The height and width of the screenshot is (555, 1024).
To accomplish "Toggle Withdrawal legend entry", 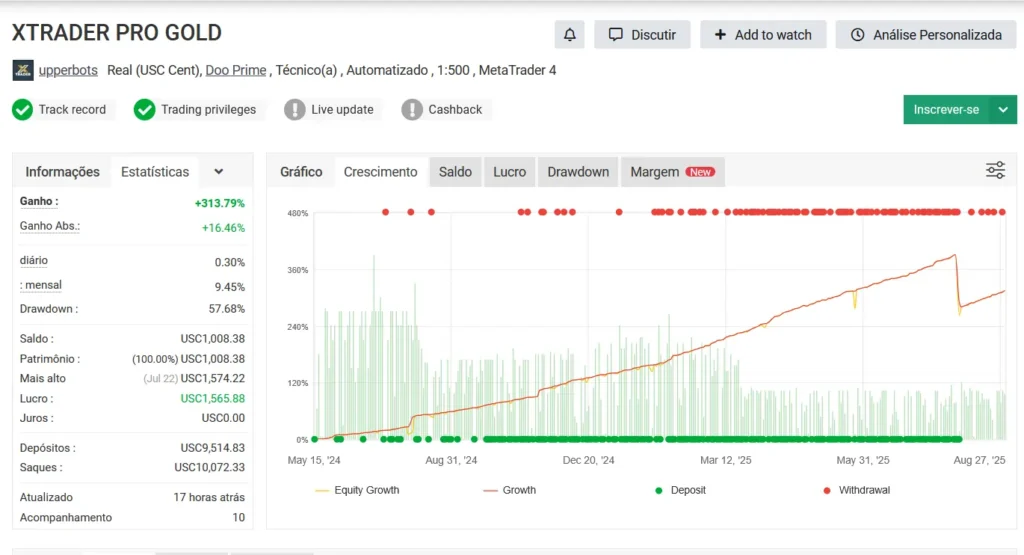I will (856, 490).
